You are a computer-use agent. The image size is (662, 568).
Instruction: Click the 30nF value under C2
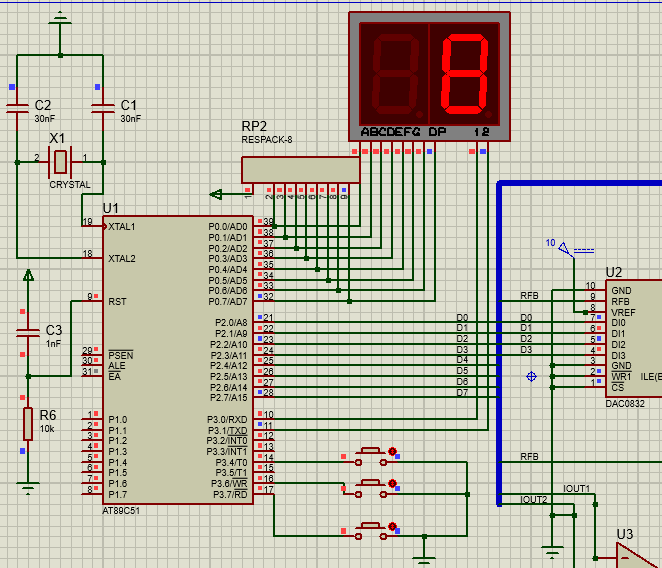45,119
